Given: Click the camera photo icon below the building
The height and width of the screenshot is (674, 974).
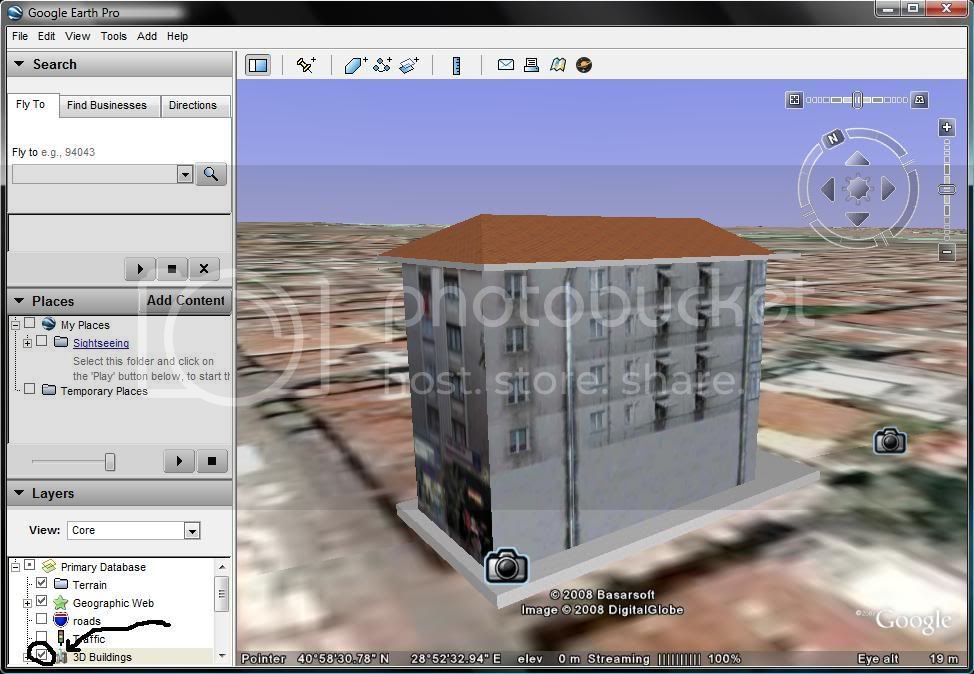Looking at the screenshot, I should click(506, 565).
